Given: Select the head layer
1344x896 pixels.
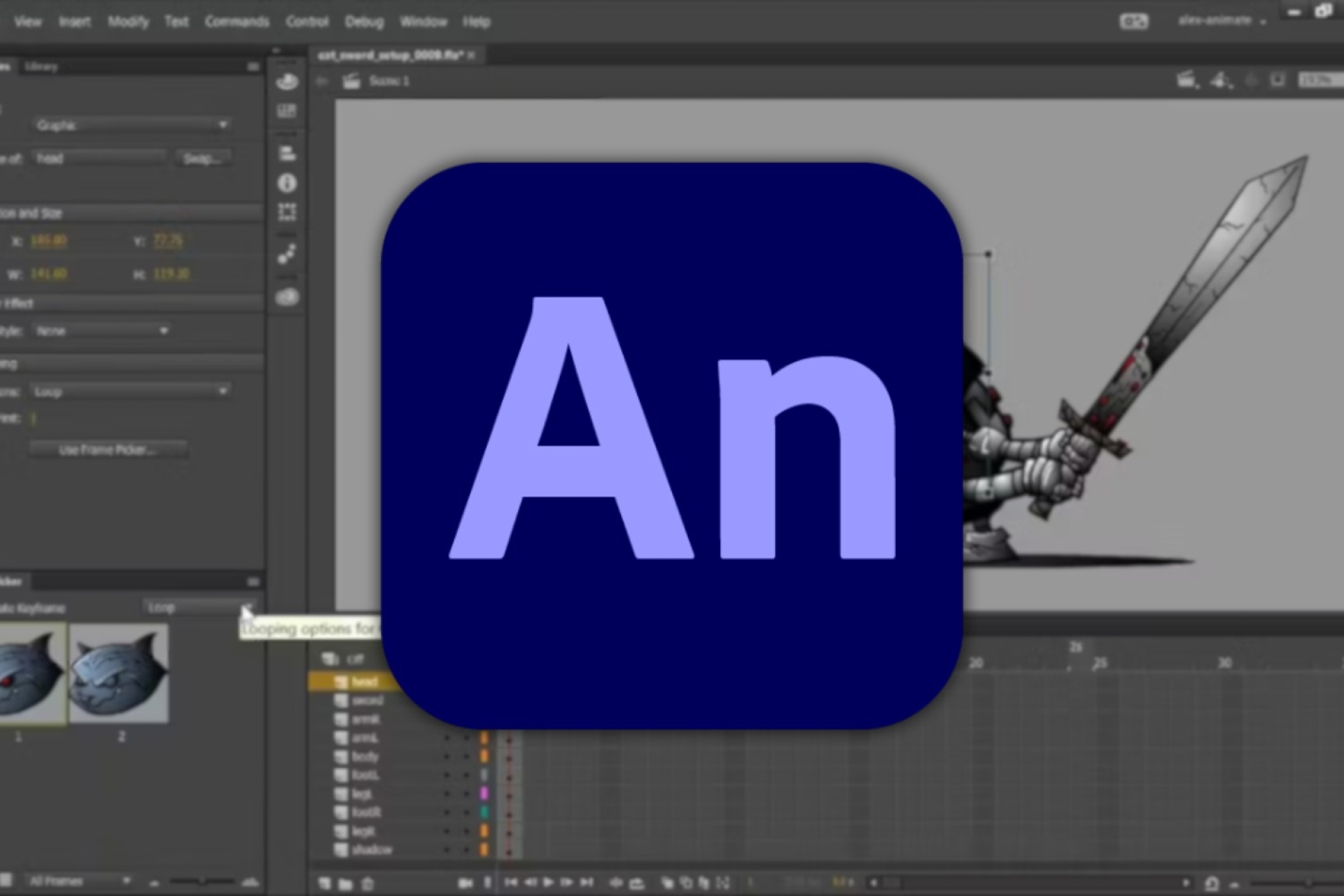Looking at the screenshot, I should [364, 682].
